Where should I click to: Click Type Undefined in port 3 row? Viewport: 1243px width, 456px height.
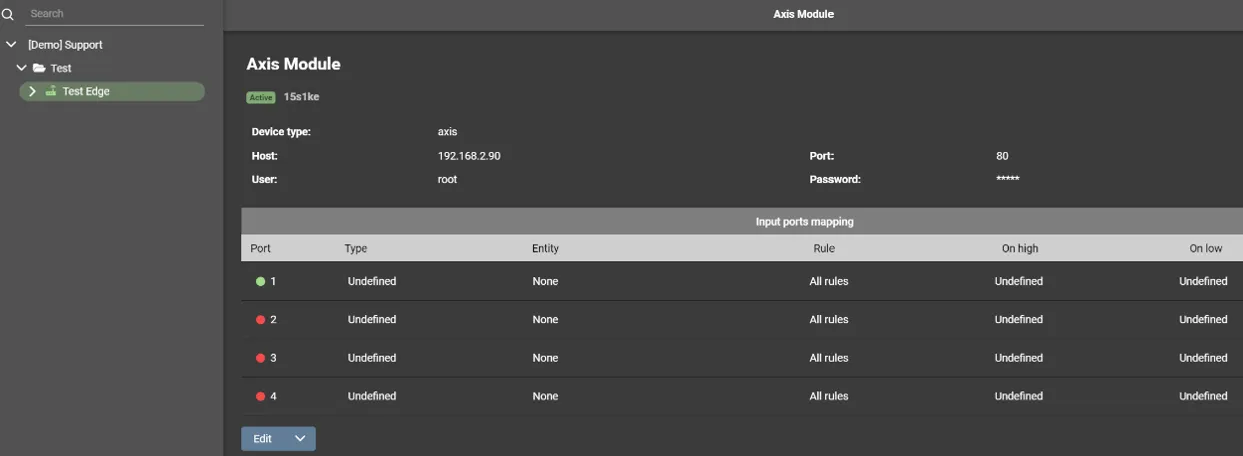[x=372, y=358]
